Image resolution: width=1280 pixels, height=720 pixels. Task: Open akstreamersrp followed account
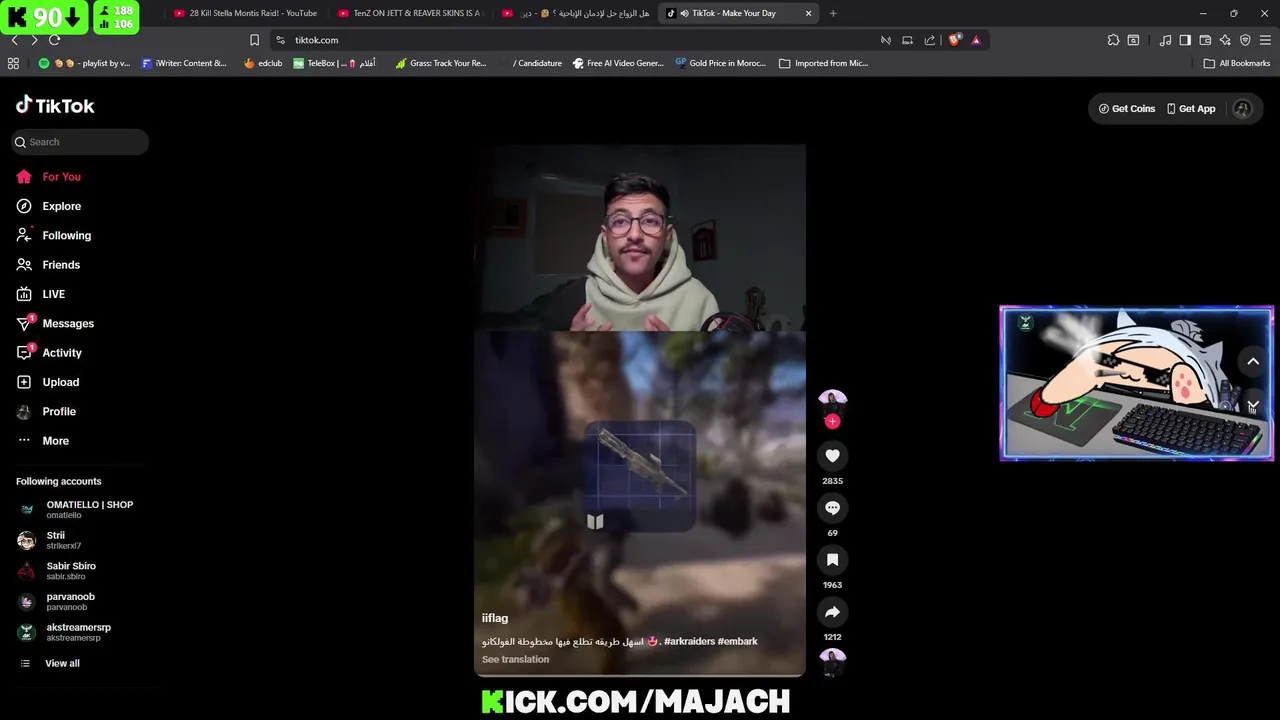click(65, 632)
